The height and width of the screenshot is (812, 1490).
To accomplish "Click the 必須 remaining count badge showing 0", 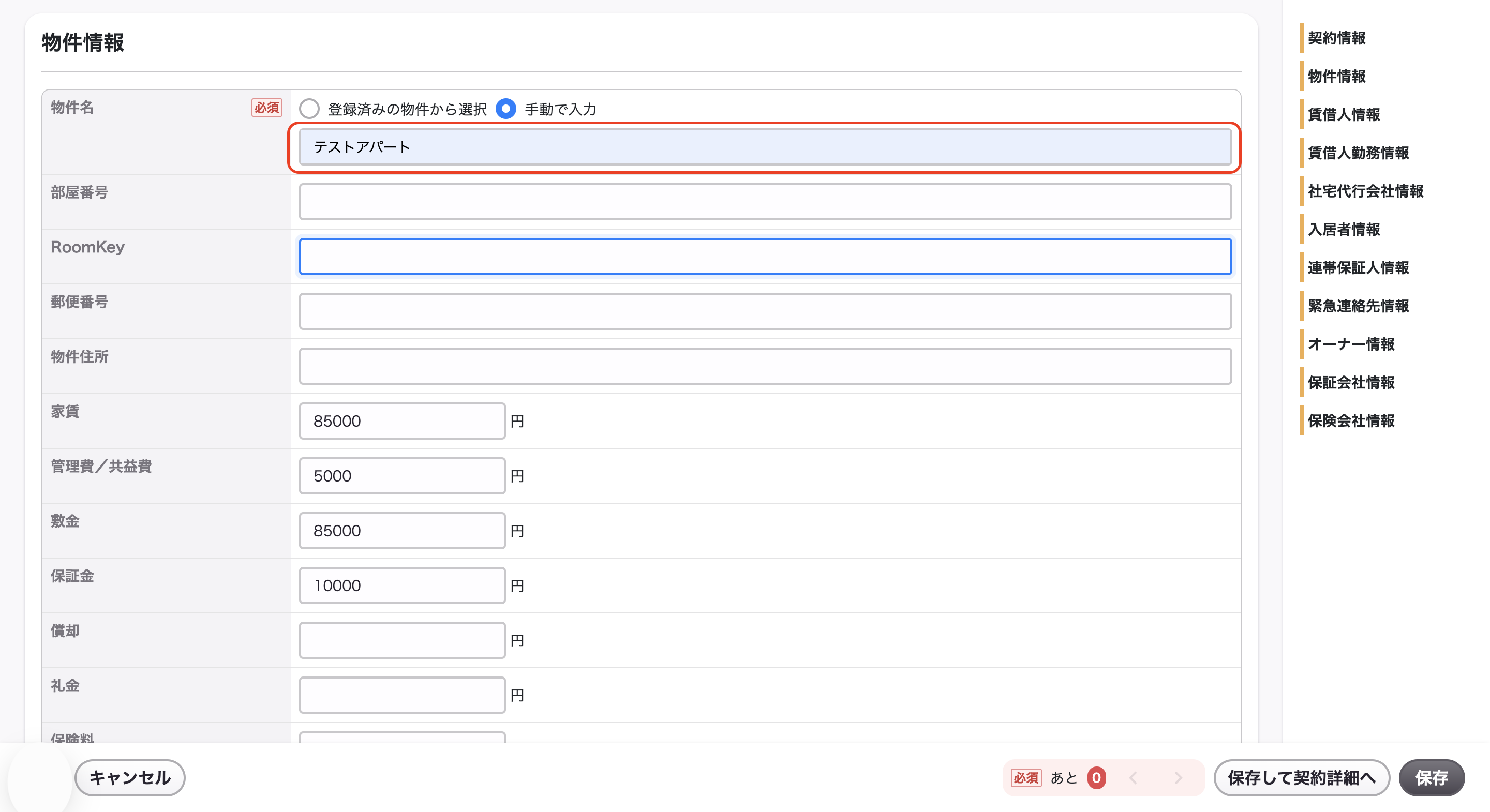I will pyautogui.click(x=1096, y=778).
